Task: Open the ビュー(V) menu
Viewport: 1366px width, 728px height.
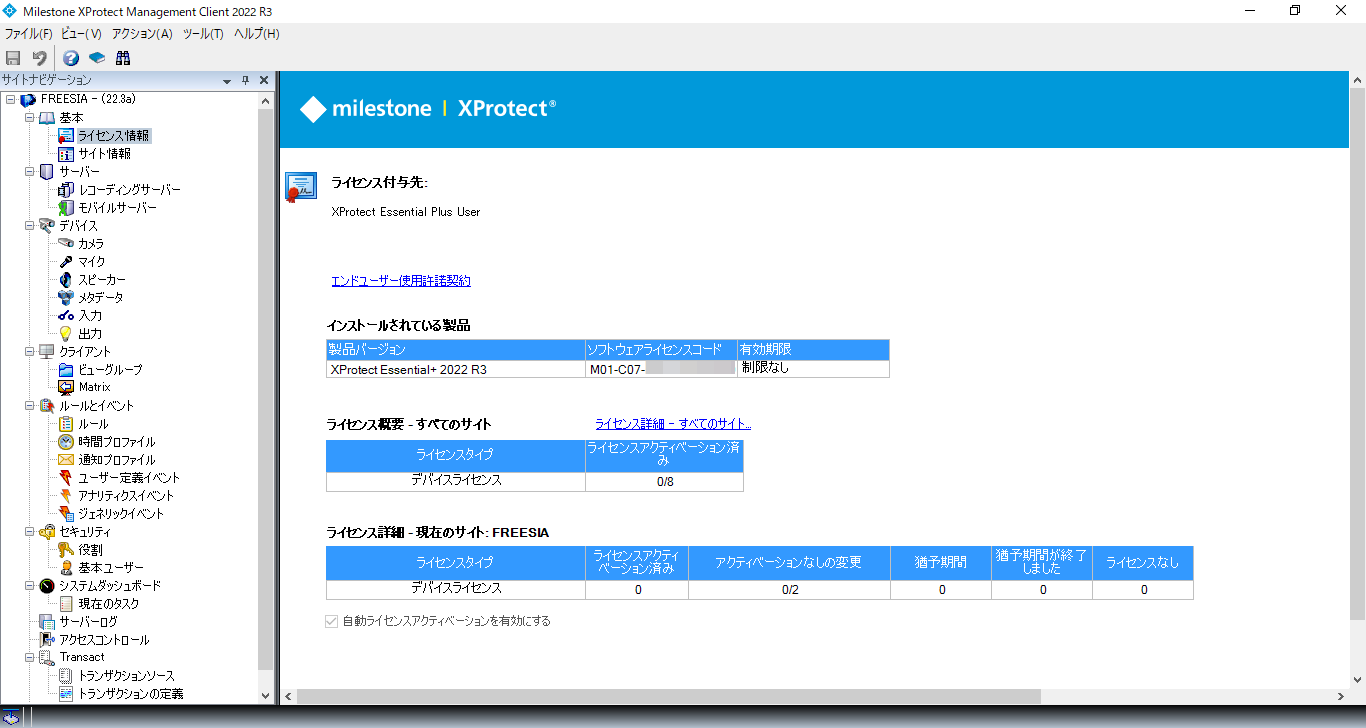Action: point(81,34)
